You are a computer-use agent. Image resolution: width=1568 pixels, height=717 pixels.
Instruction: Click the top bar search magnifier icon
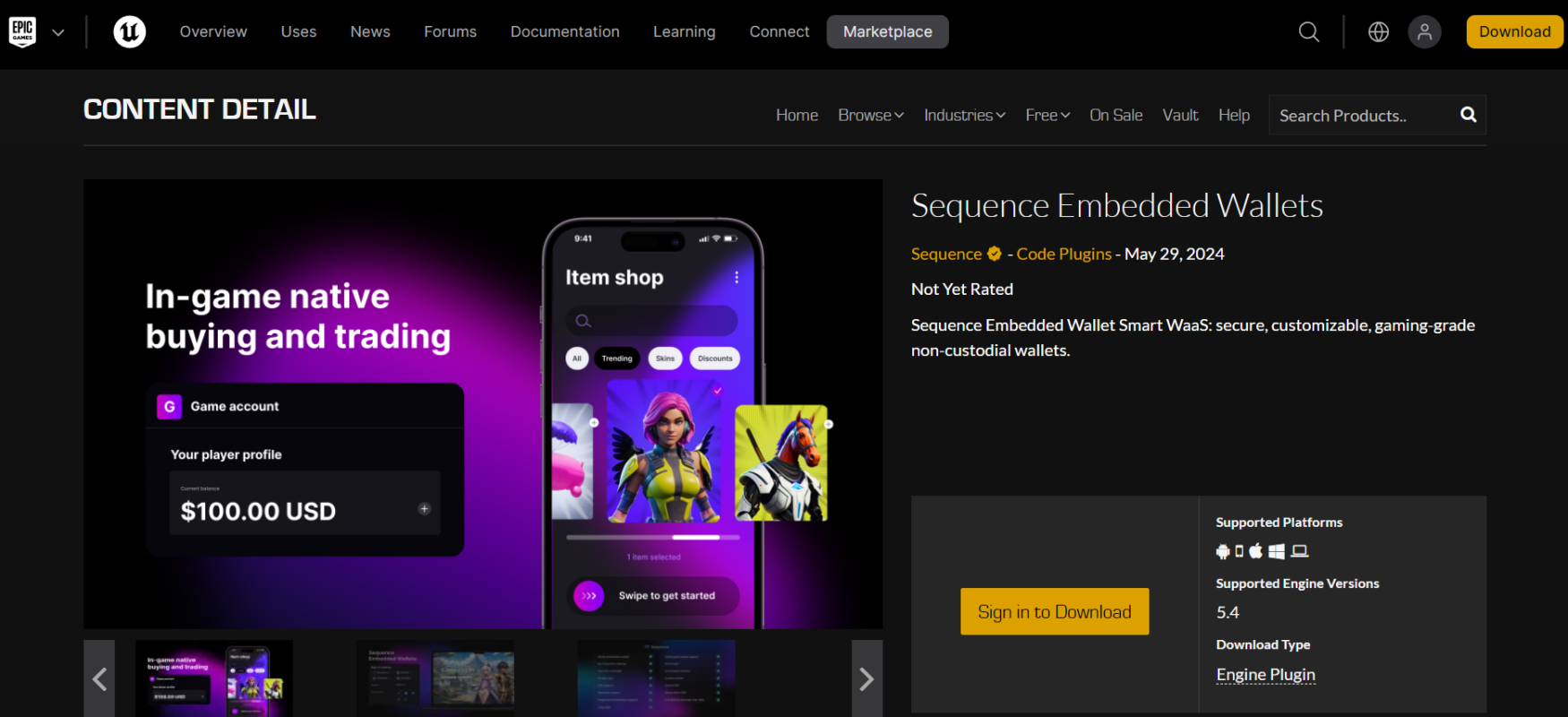pos(1309,32)
